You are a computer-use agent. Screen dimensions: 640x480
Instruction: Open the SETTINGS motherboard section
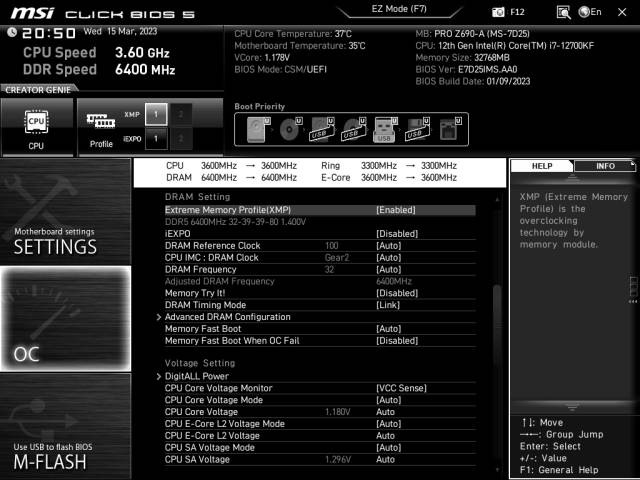(65, 211)
